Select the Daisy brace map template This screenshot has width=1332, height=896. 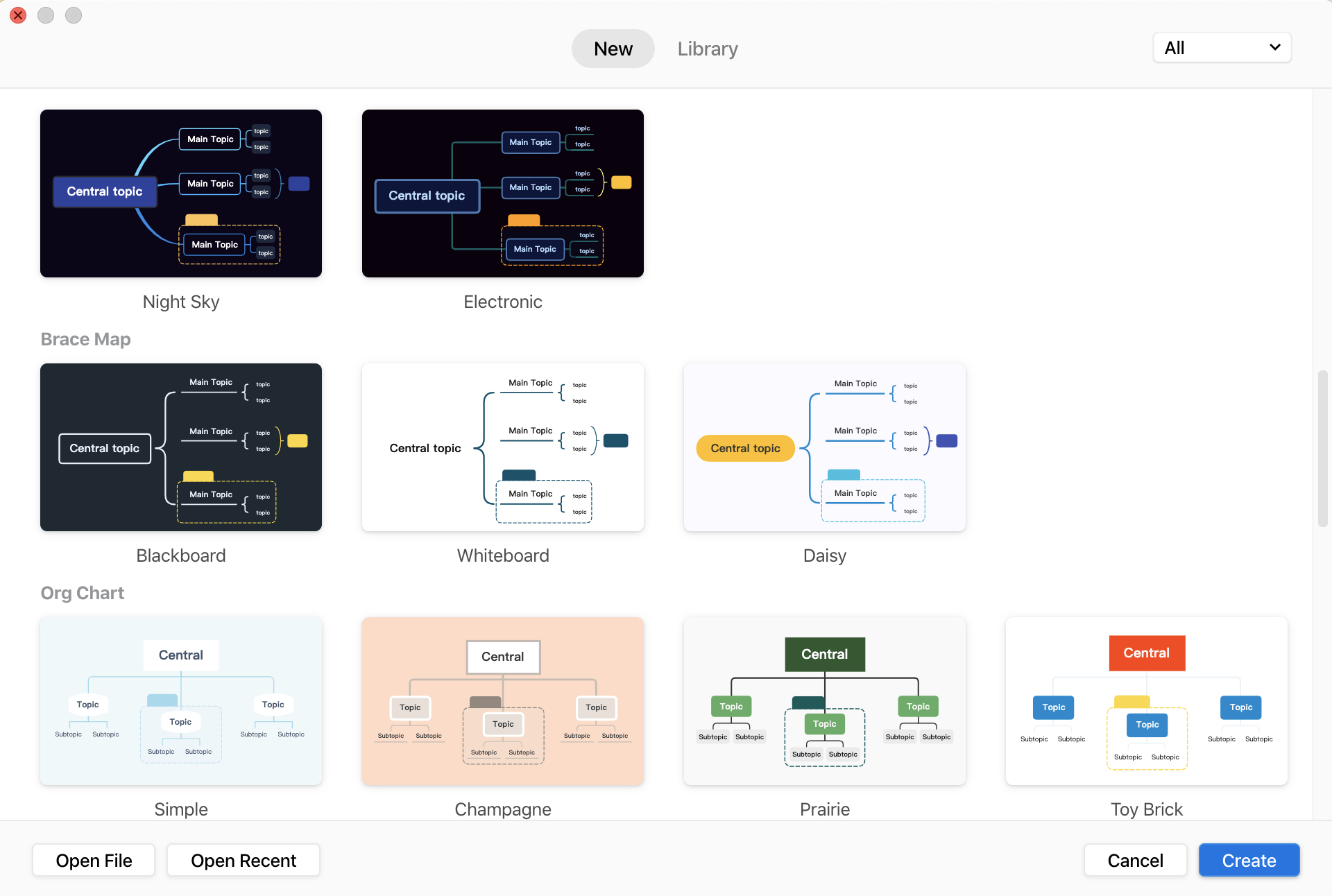click(x=825, y=447)
